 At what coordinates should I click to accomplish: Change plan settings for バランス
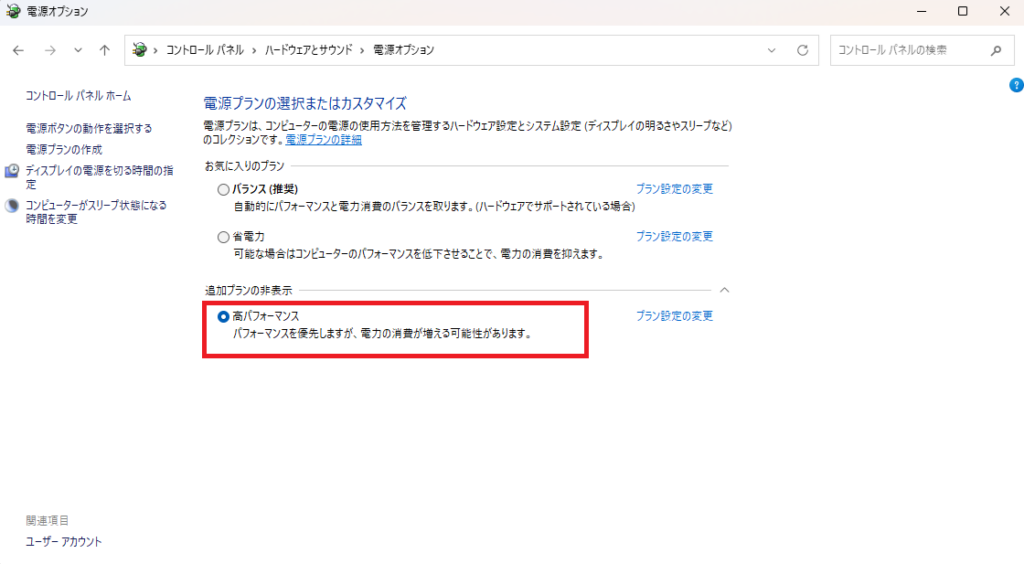pyautogui.click(x=675, y=189)
